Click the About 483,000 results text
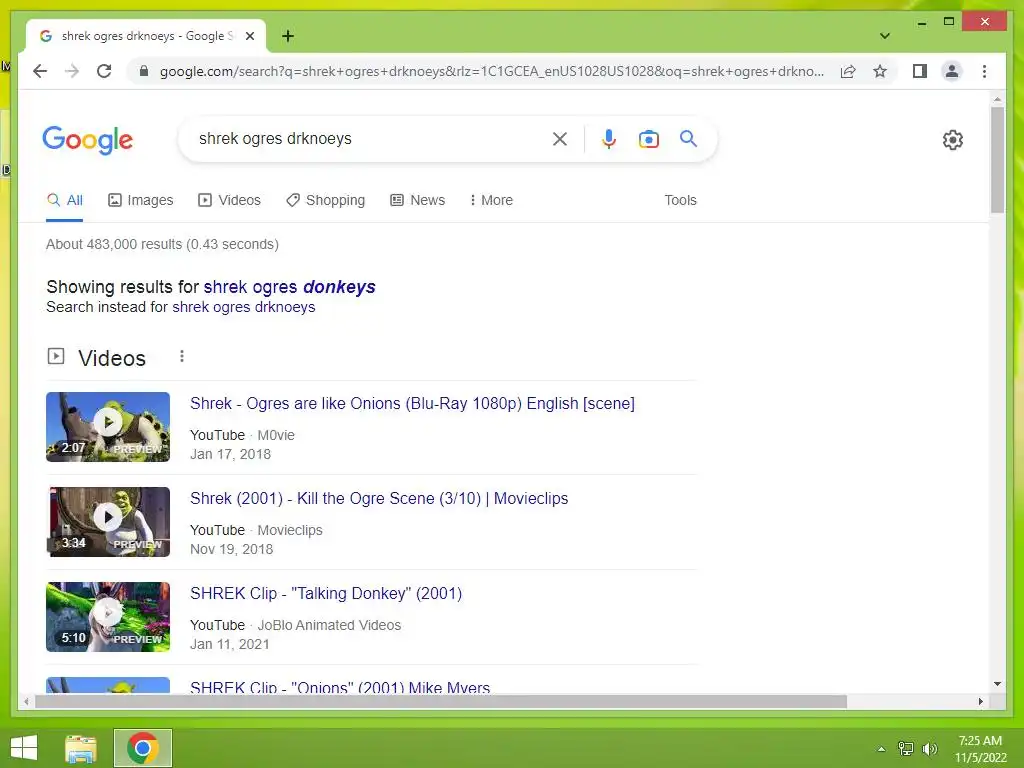The width and height of the screenshot is (1024, 768). click(162, 244)
